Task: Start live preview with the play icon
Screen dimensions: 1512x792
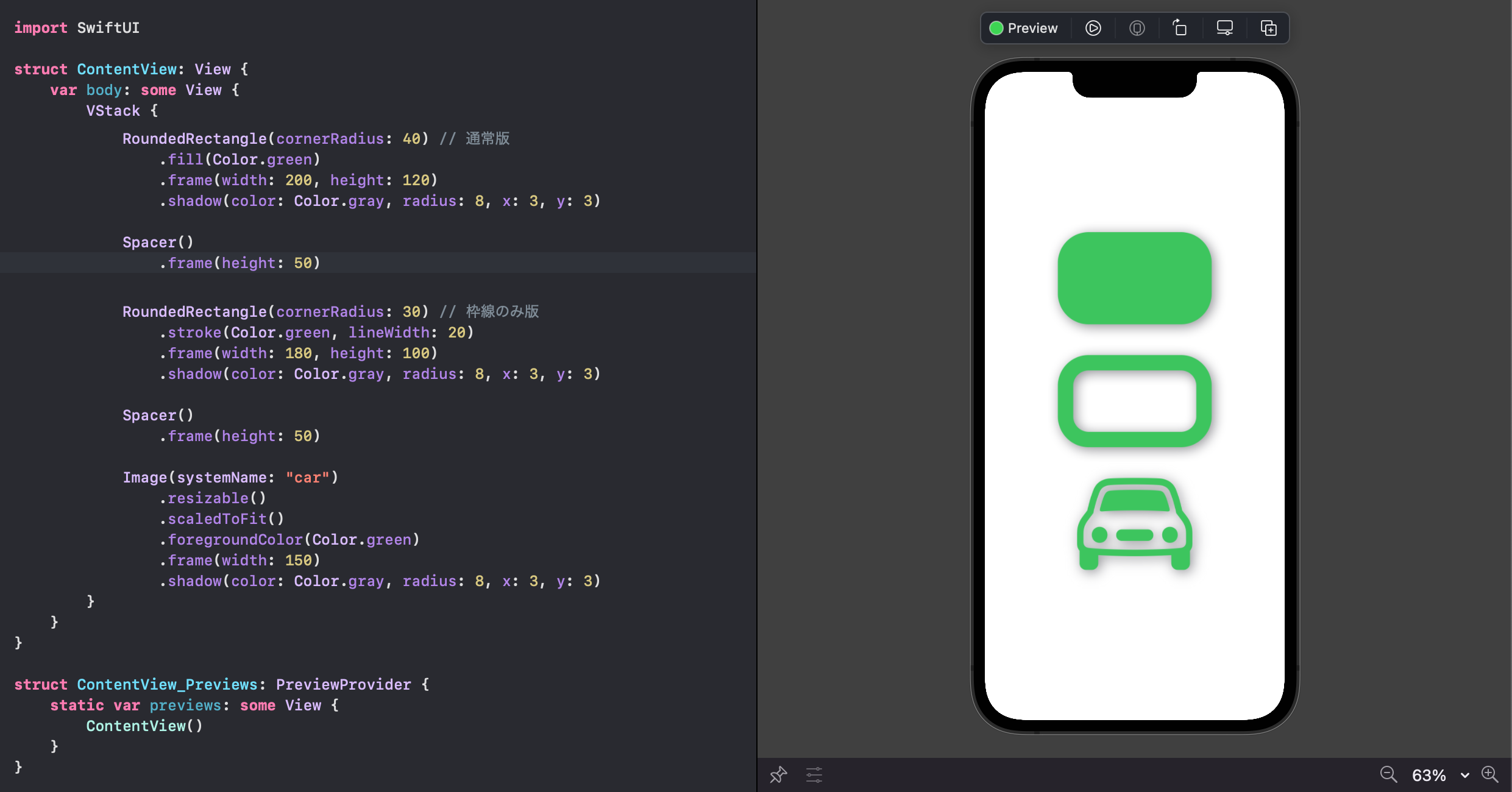Action: pyautogui.click(x=1093, y=28)
